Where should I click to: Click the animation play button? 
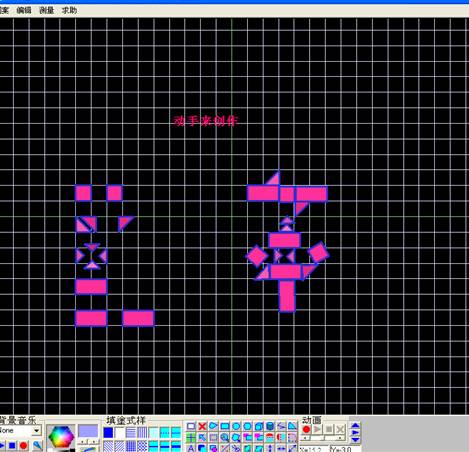[x=317, y=429]
